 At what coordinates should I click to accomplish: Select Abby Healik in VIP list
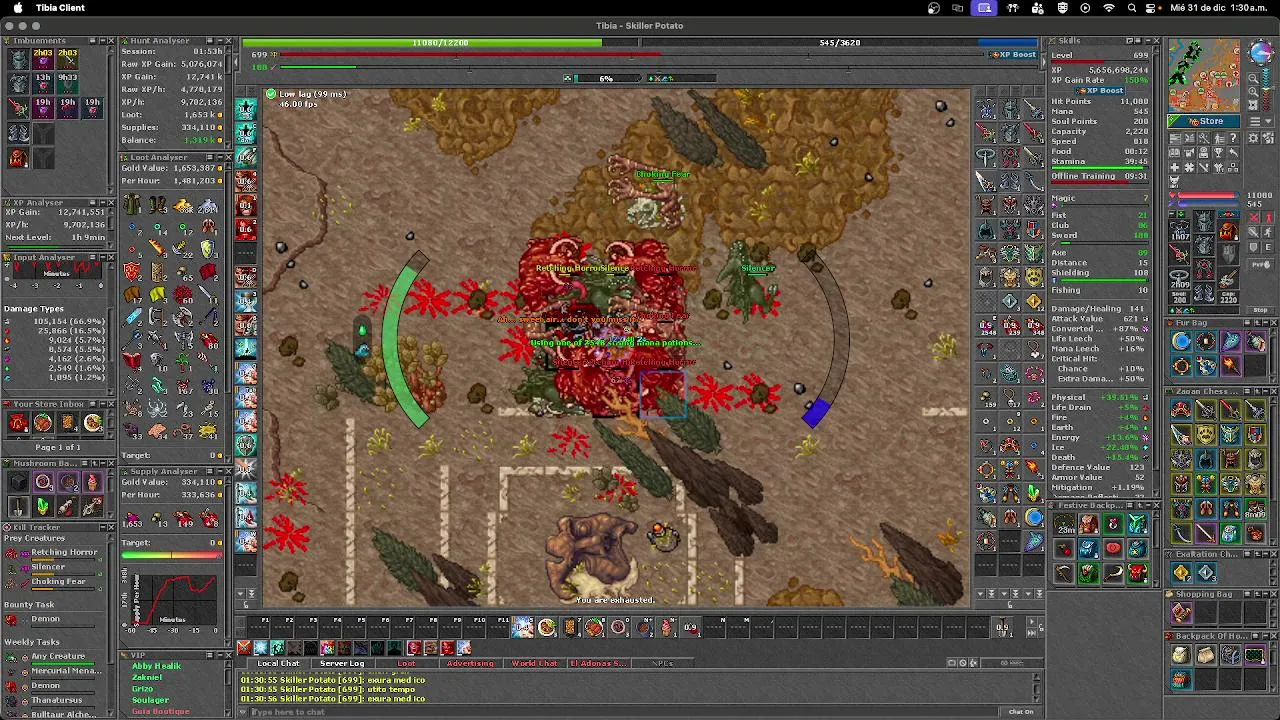point(156,667)
